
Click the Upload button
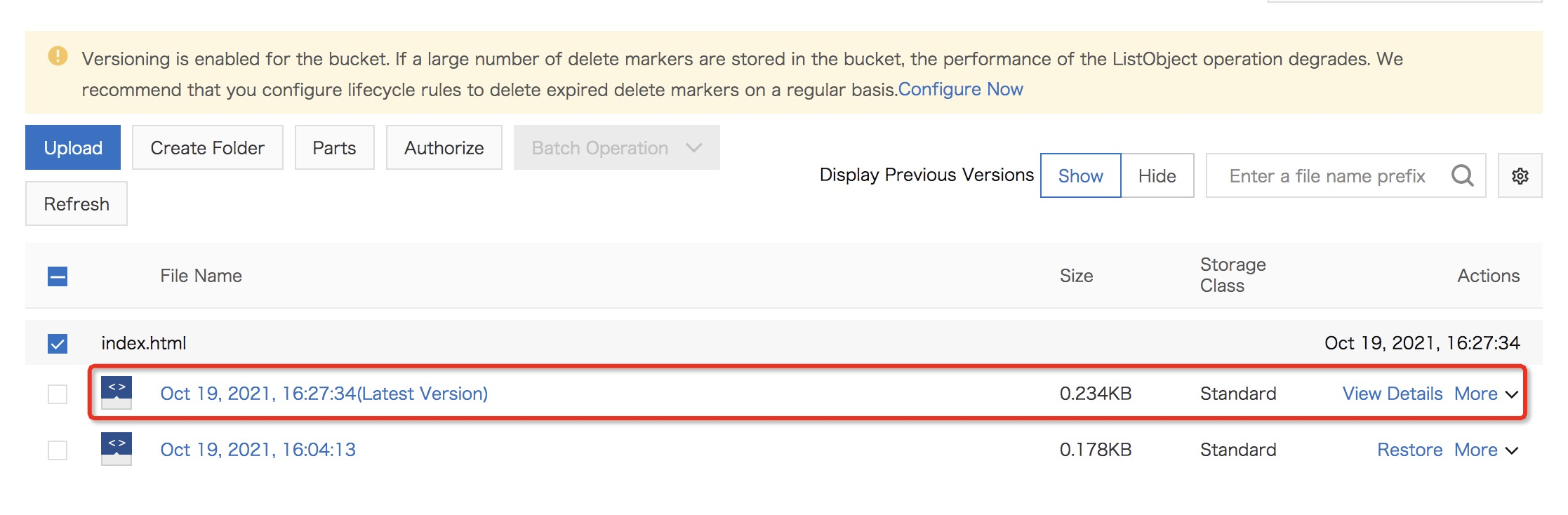[73, 147]
